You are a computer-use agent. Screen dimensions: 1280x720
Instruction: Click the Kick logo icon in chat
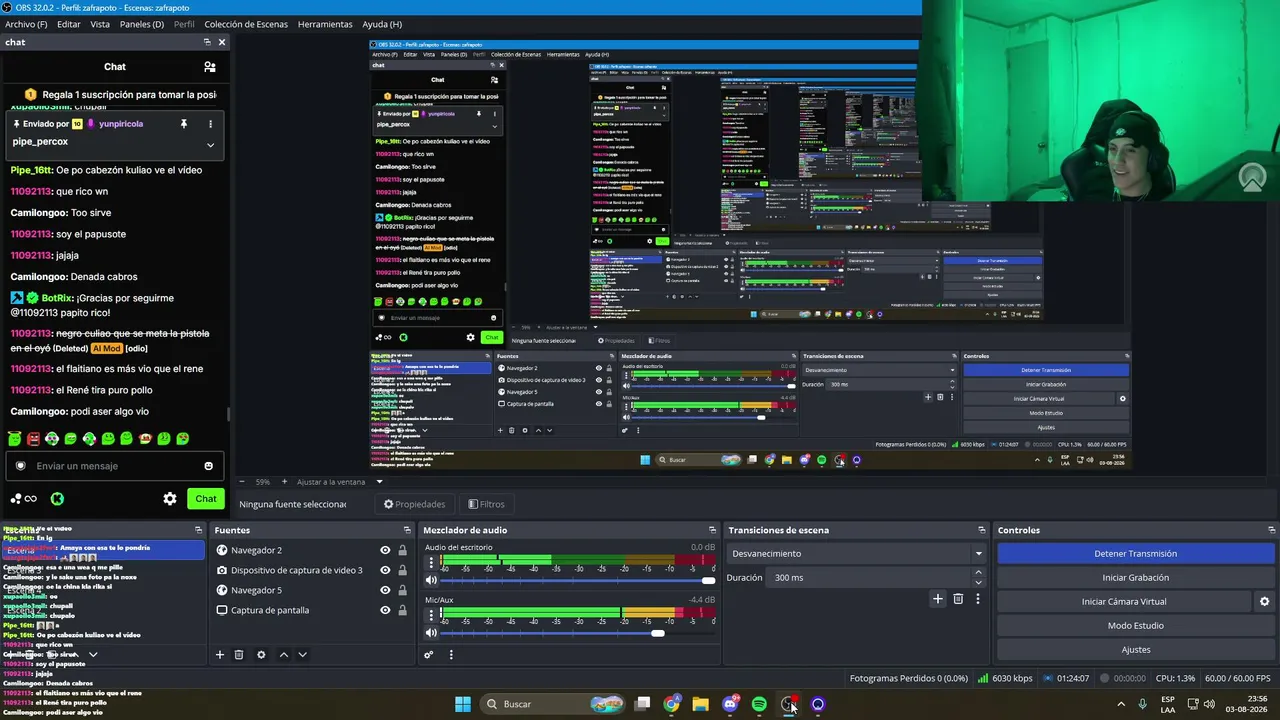57,499
